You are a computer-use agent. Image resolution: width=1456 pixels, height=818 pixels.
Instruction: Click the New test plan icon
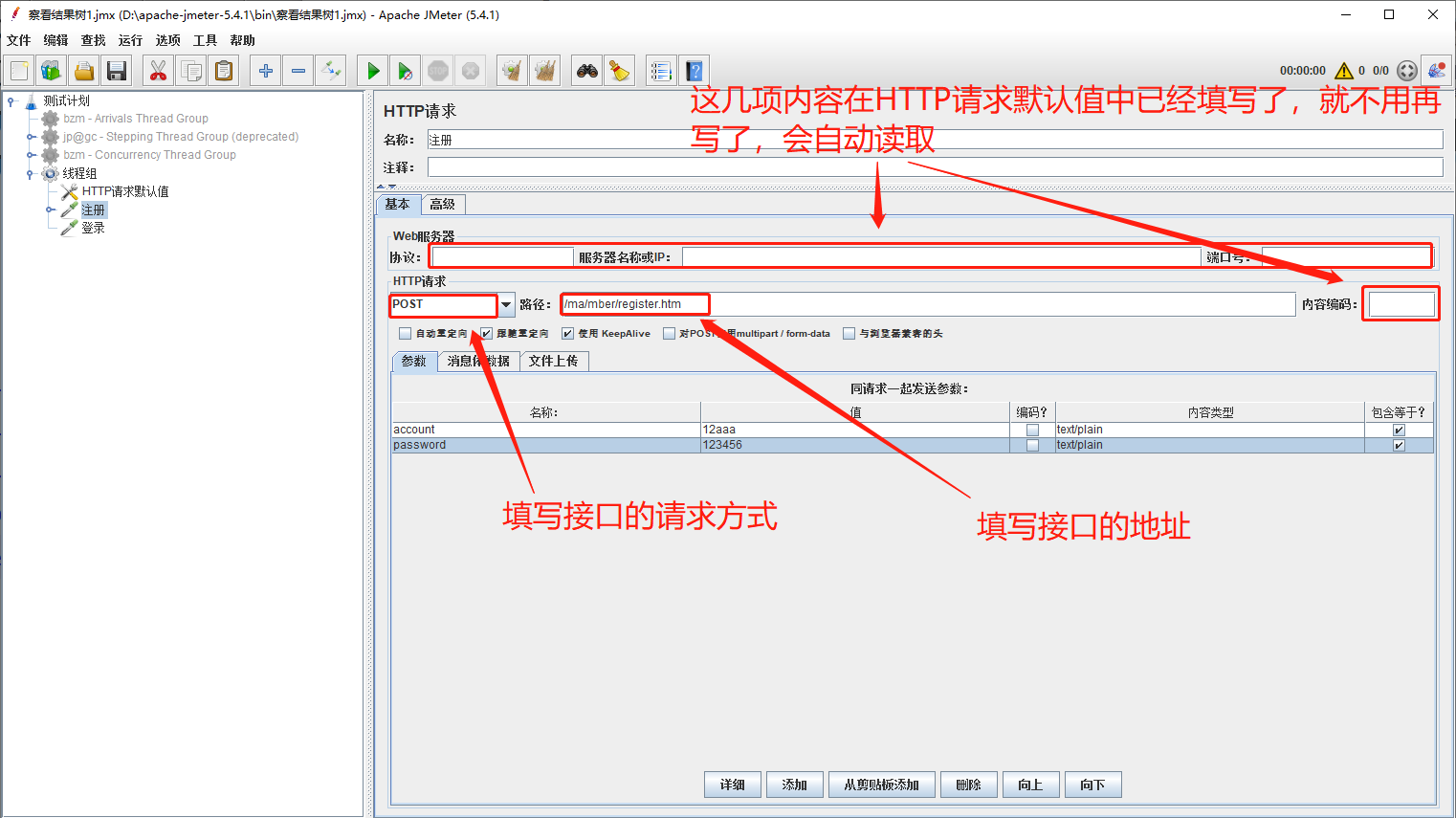pyautogui.click(x=19, y=71)
